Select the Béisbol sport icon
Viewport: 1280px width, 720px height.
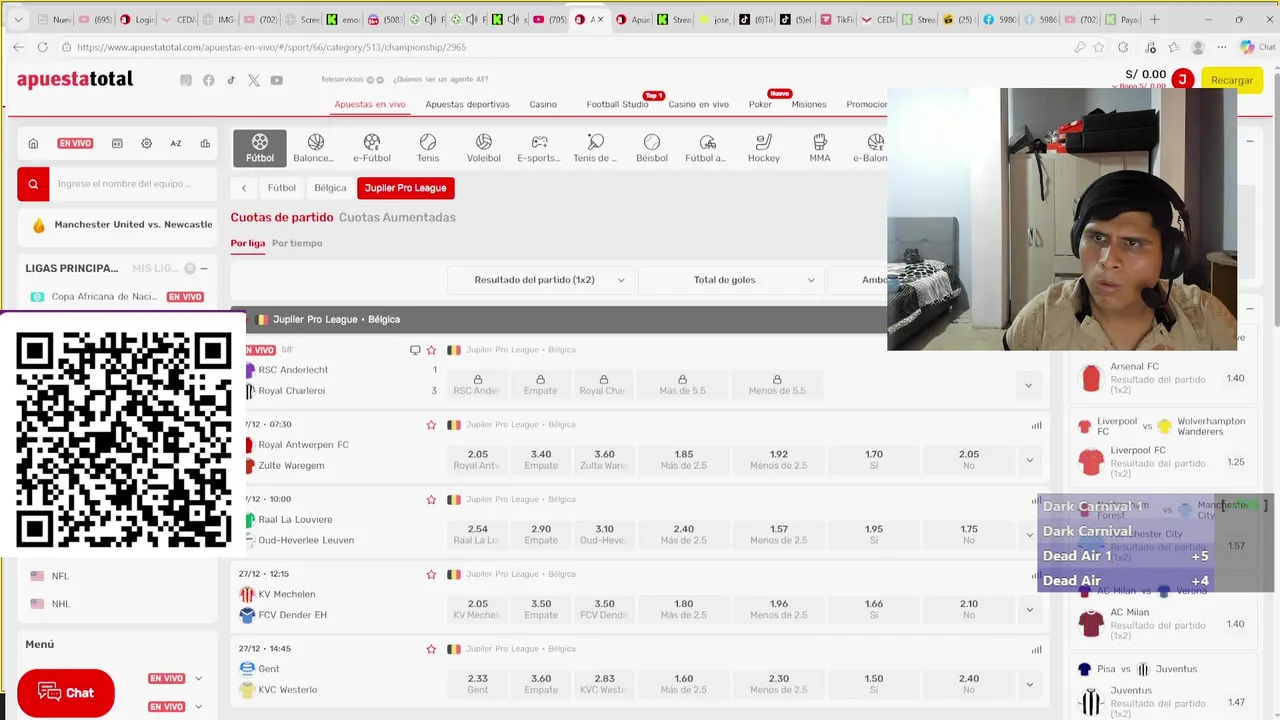point(652,148)
